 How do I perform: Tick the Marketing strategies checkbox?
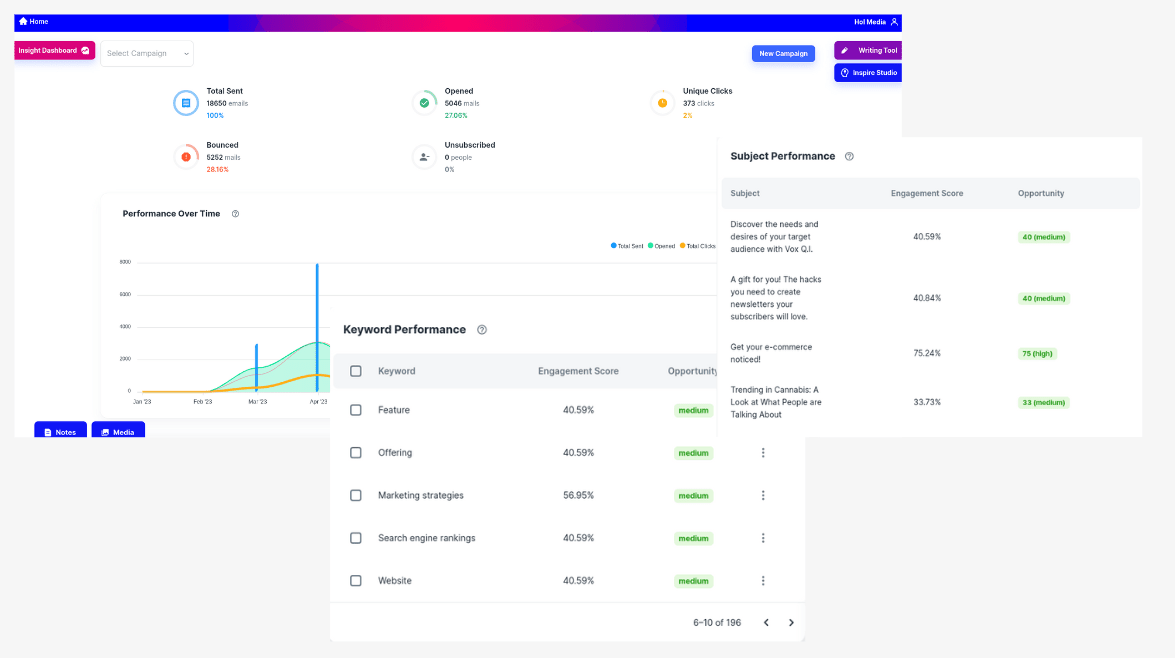click(x=356, y=496)
